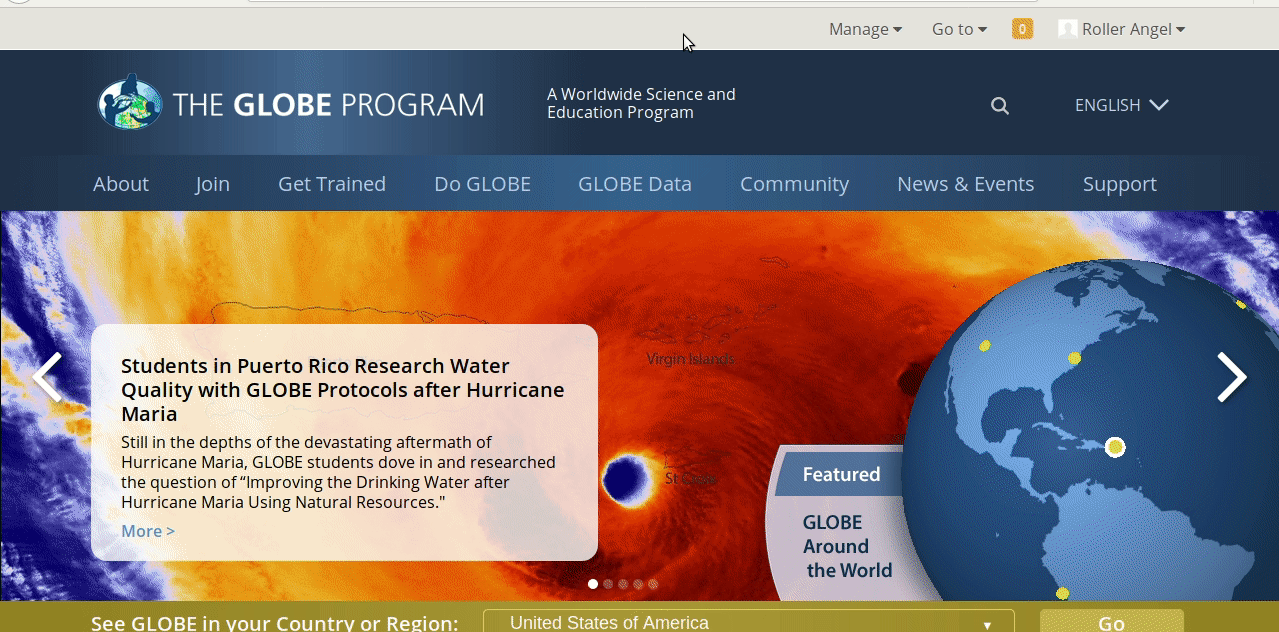Click GLOBE Around the World text
The width and height of the screenshot is (1279, 632).
pos(847,546)
